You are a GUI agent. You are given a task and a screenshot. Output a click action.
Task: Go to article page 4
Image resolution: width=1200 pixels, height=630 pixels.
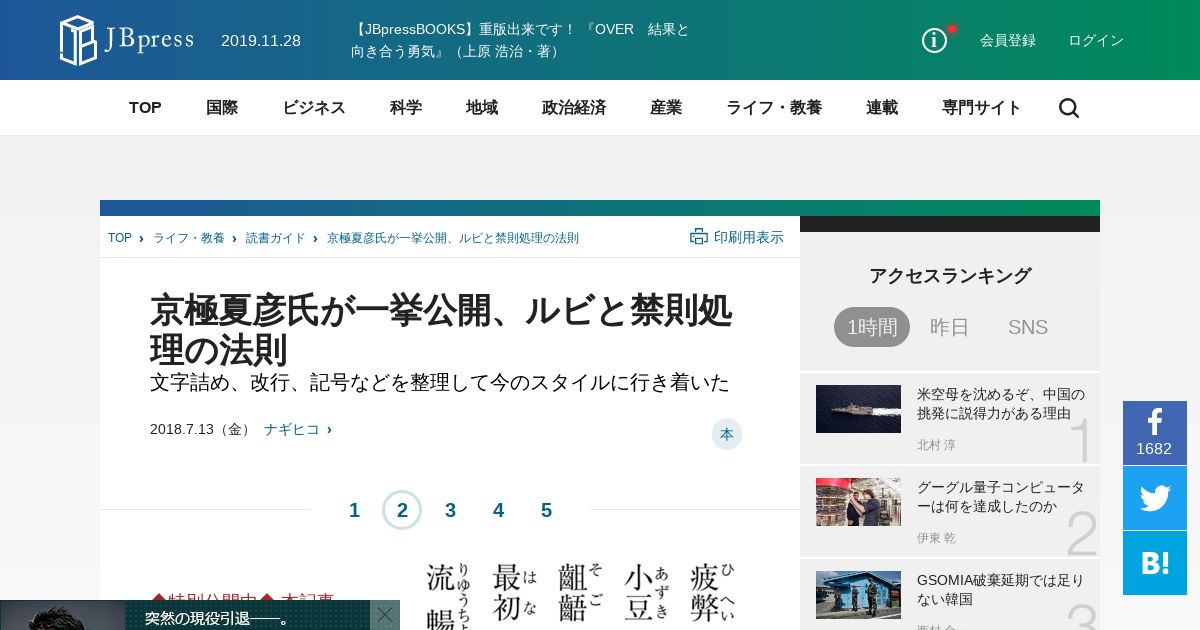[x=498, y=510]
